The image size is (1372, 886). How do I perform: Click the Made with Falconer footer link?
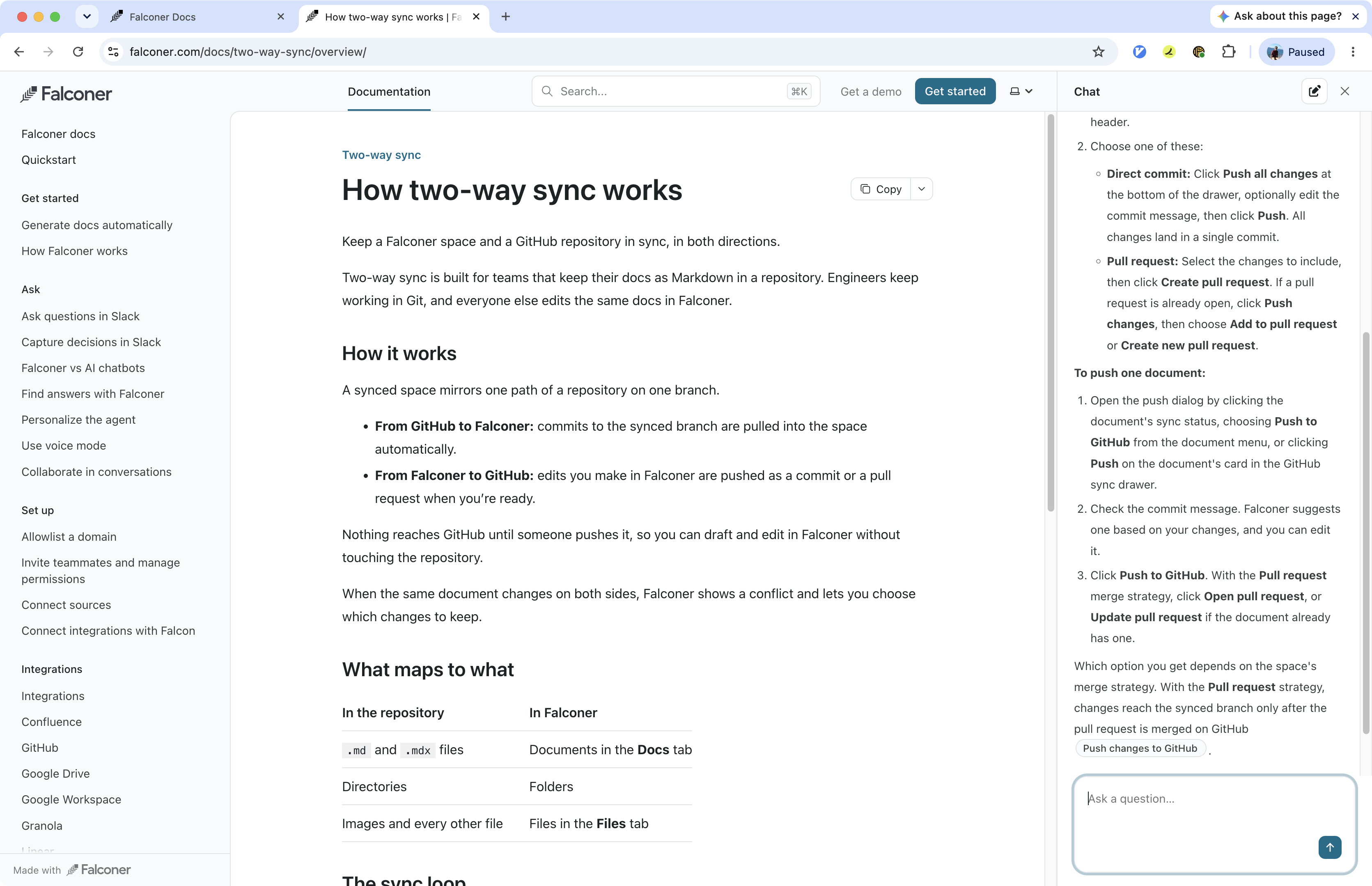[x=72, y=870]
